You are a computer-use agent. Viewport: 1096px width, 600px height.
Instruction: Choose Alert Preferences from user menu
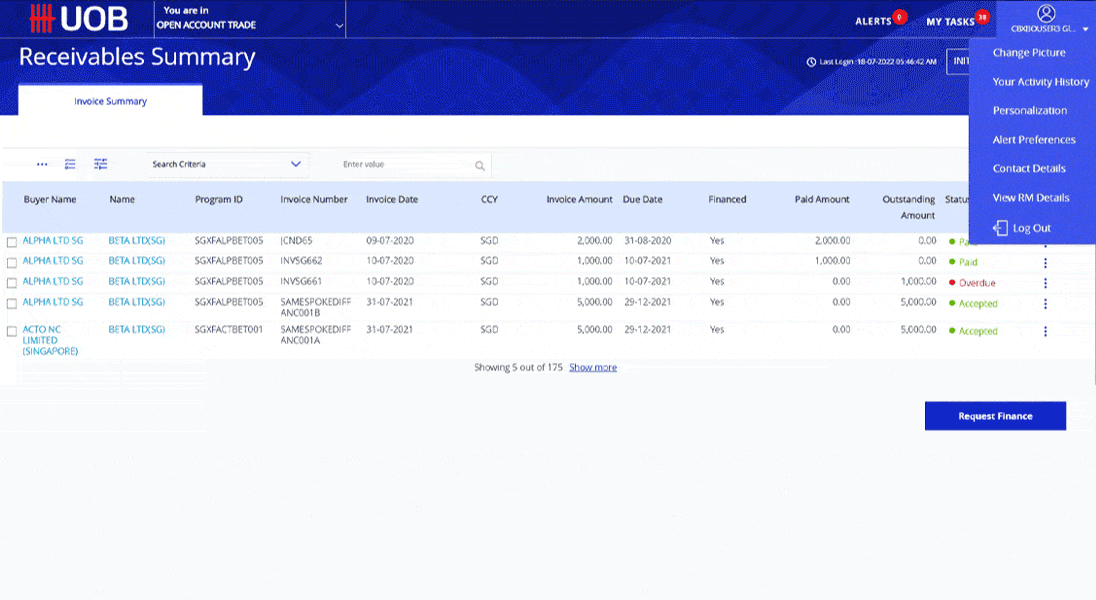[x=1034, y=140]
